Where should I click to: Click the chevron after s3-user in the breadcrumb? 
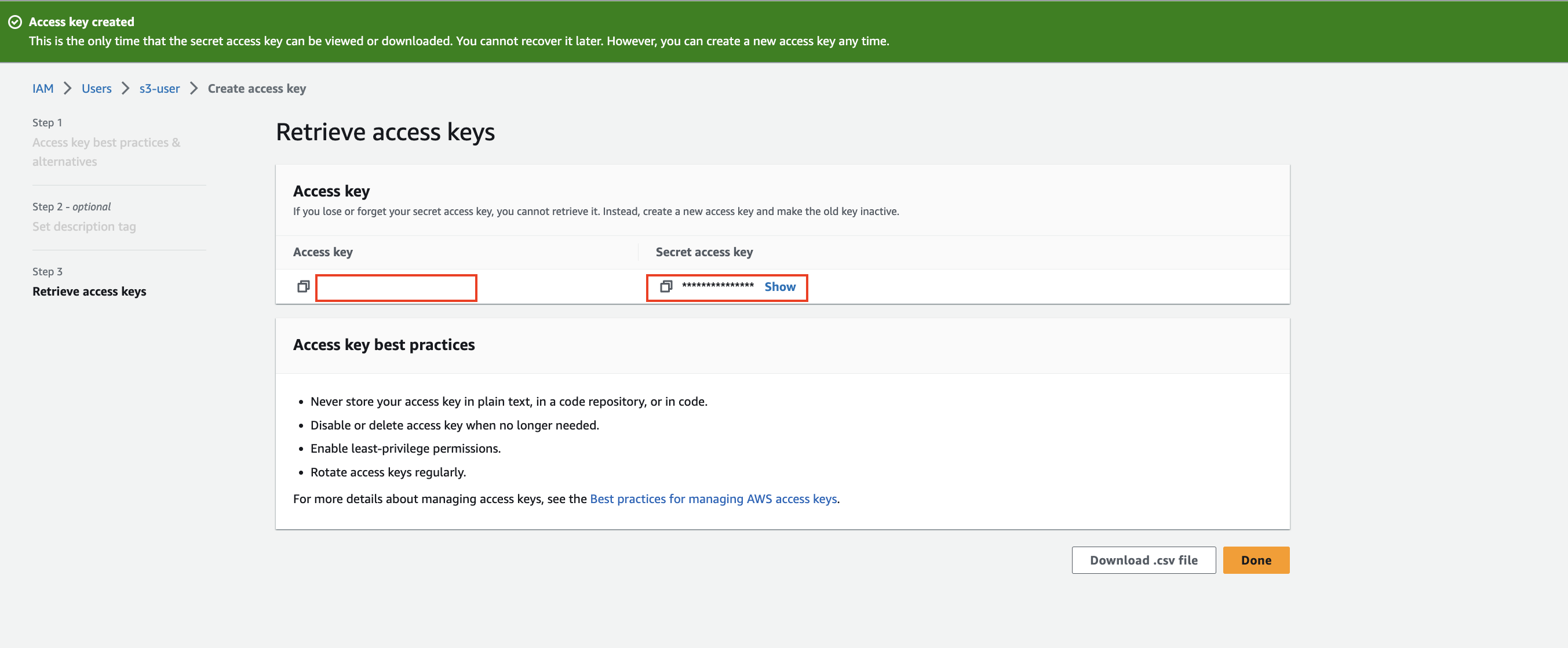[194, 88]
